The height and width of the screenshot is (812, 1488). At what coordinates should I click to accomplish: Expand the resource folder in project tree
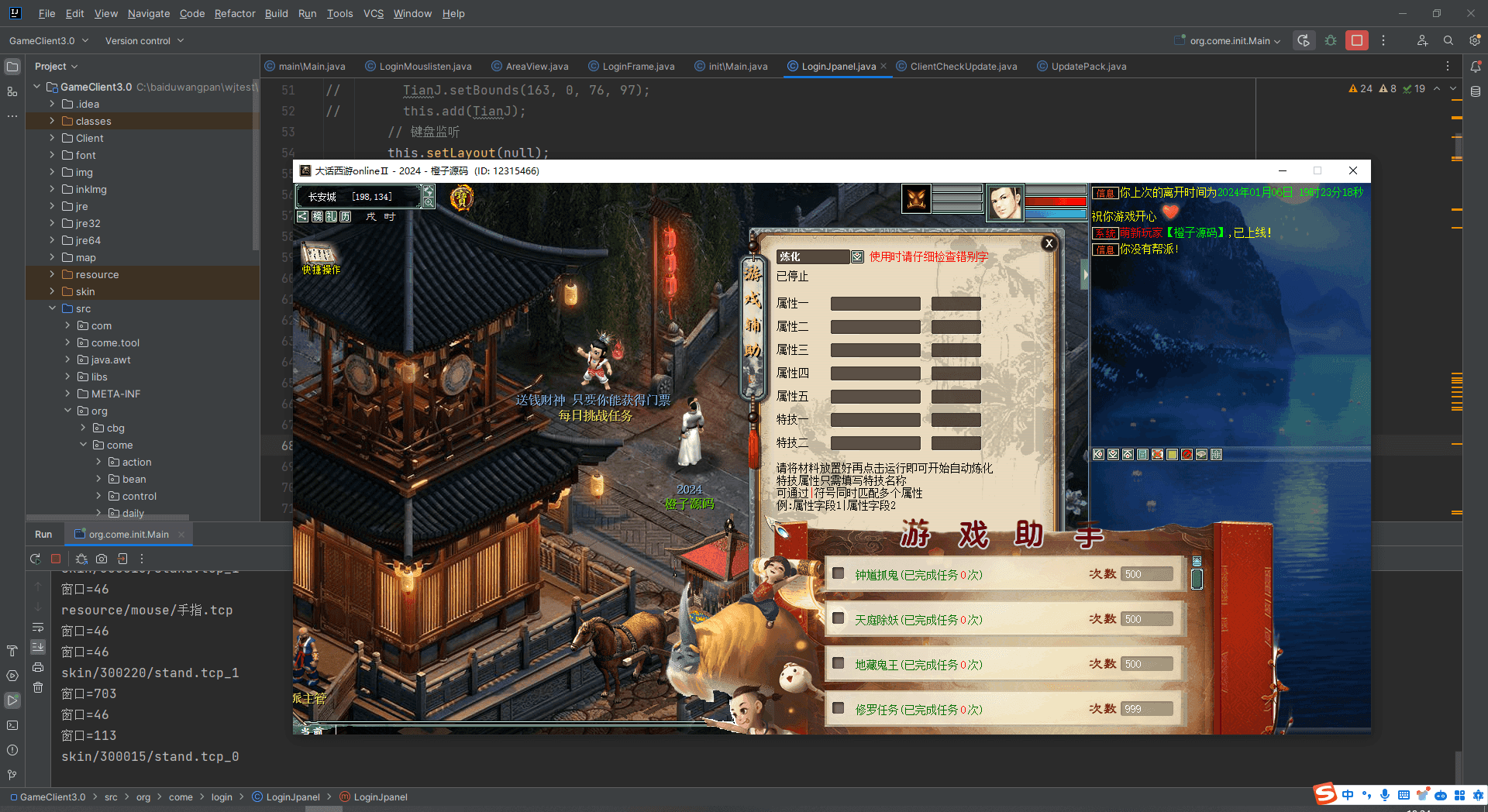[x=52, y=274]
